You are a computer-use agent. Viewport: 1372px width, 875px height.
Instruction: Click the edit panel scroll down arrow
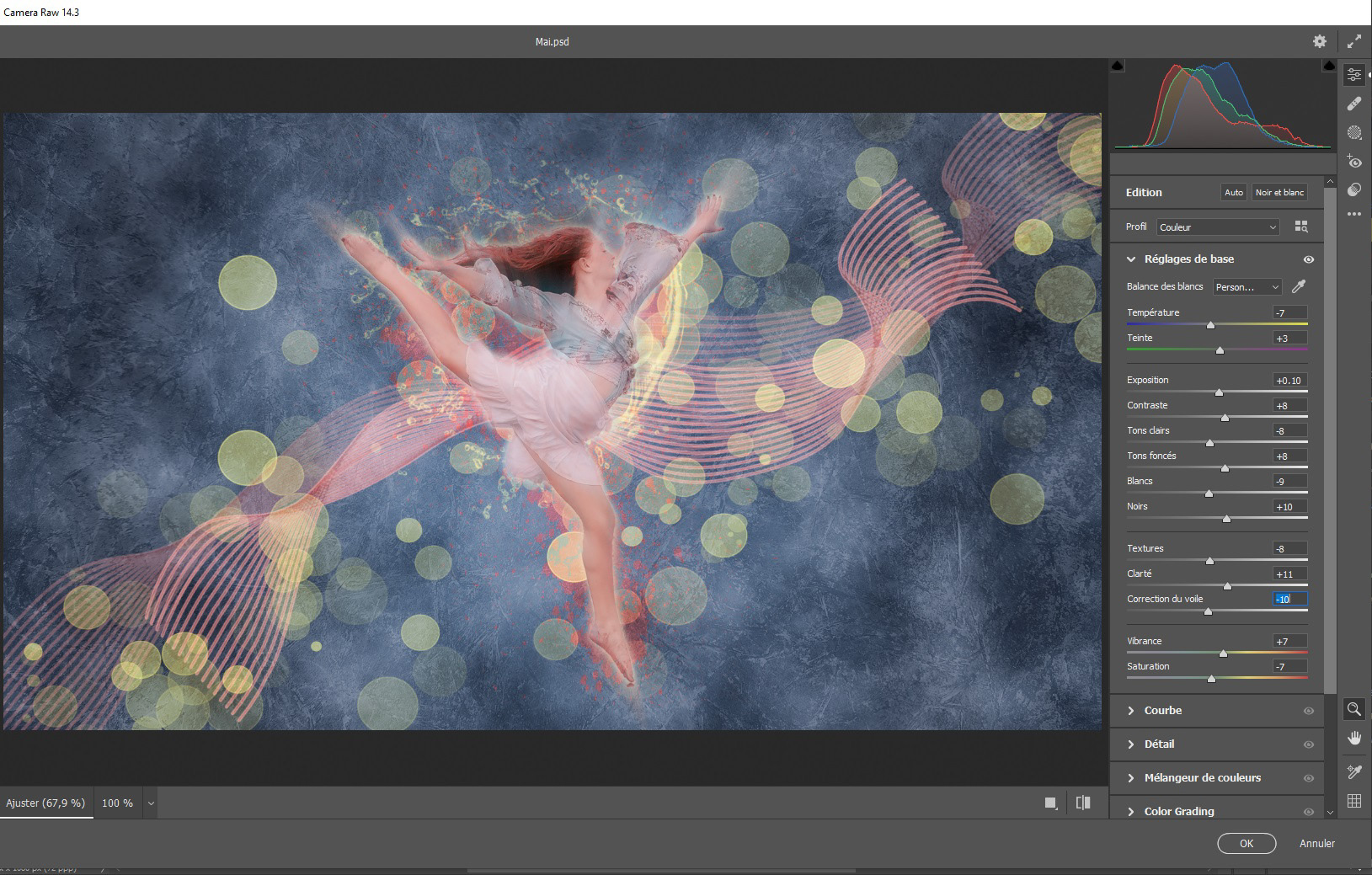1330,813
